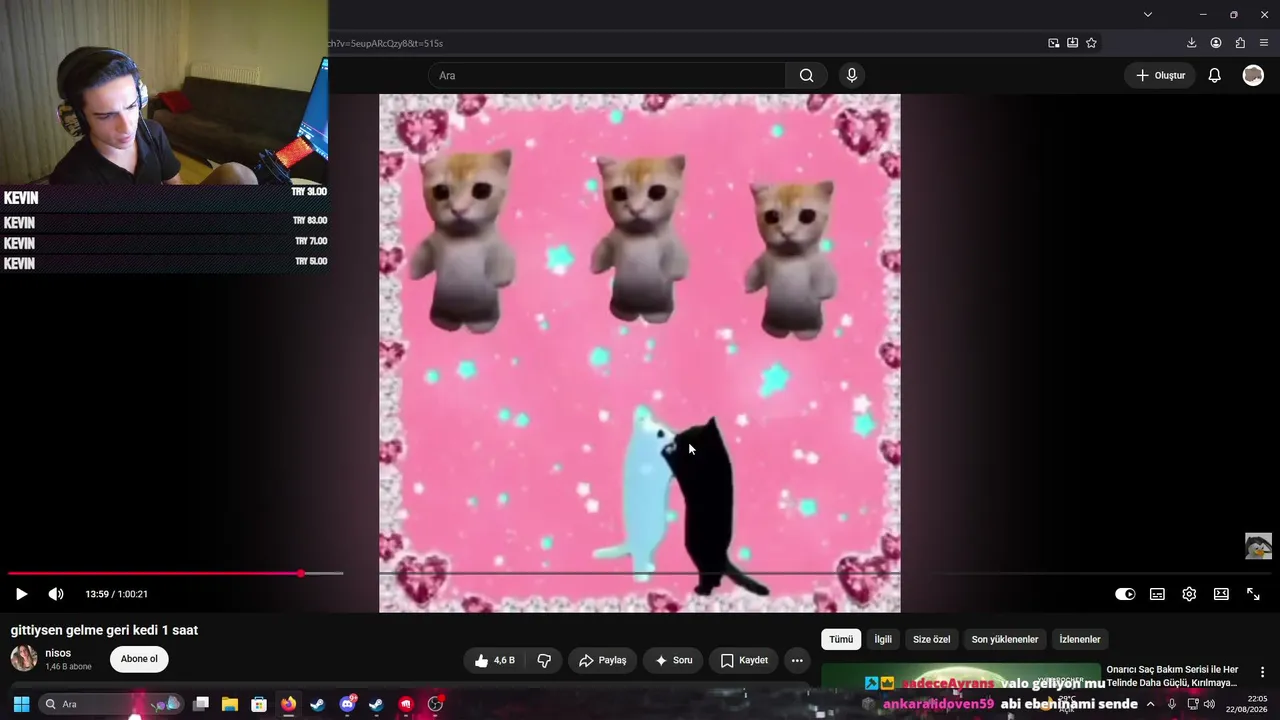
Task: Open the nisos channel name link
Action: point(58,653)
